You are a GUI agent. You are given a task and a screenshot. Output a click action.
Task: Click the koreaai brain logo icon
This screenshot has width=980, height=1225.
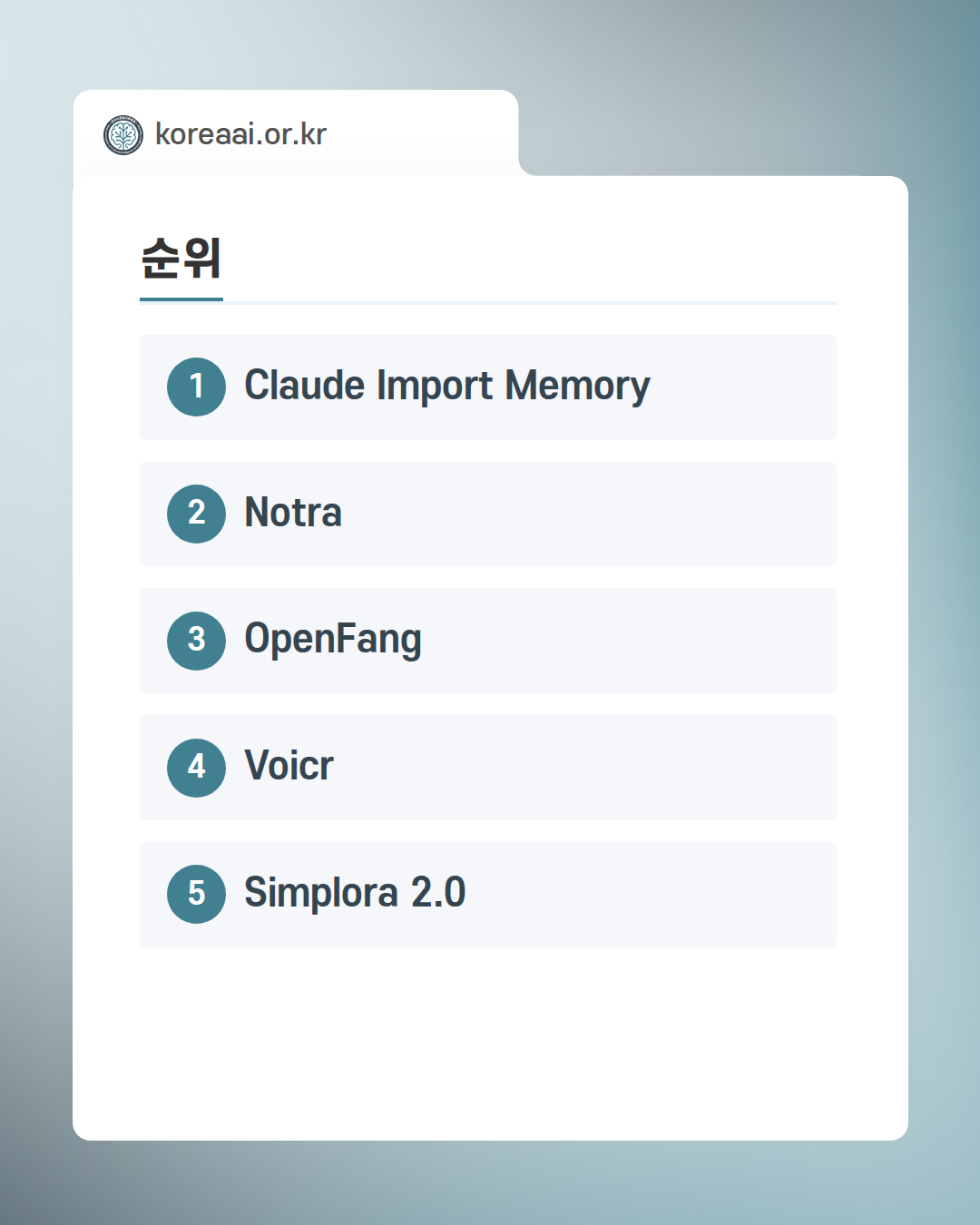pos(123,135)
